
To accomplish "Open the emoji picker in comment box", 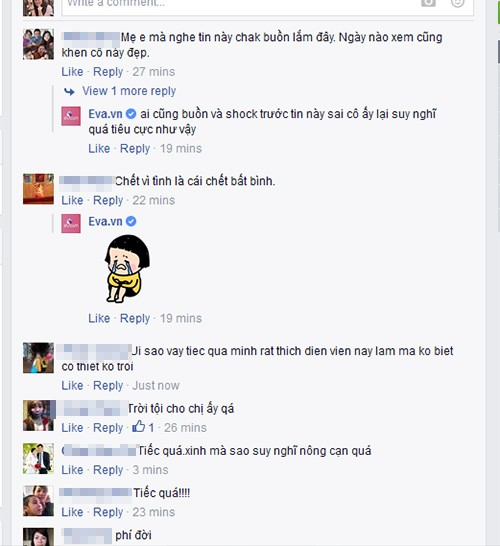I will pos(458,3).
